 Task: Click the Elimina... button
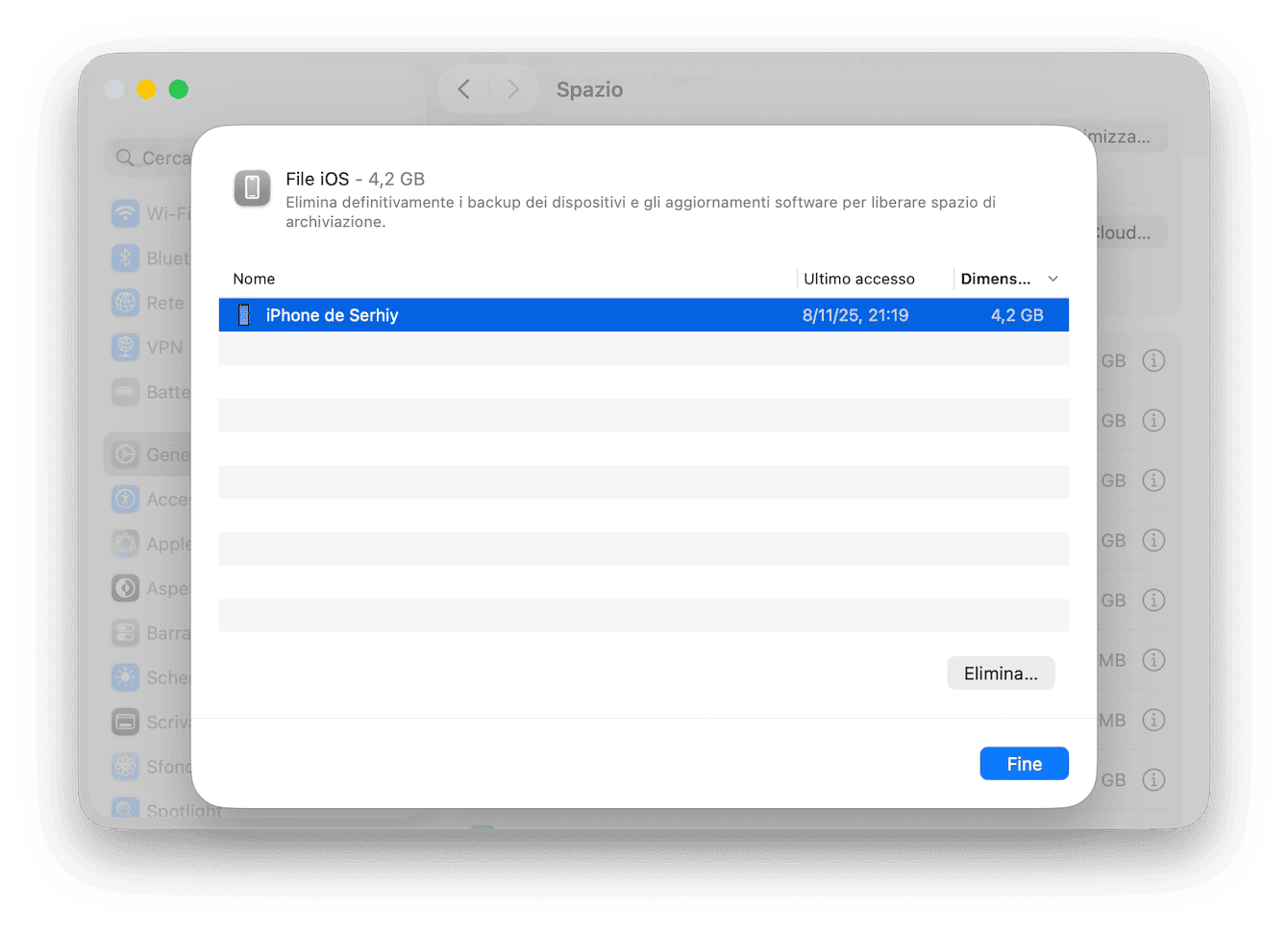coord(1001,674)
